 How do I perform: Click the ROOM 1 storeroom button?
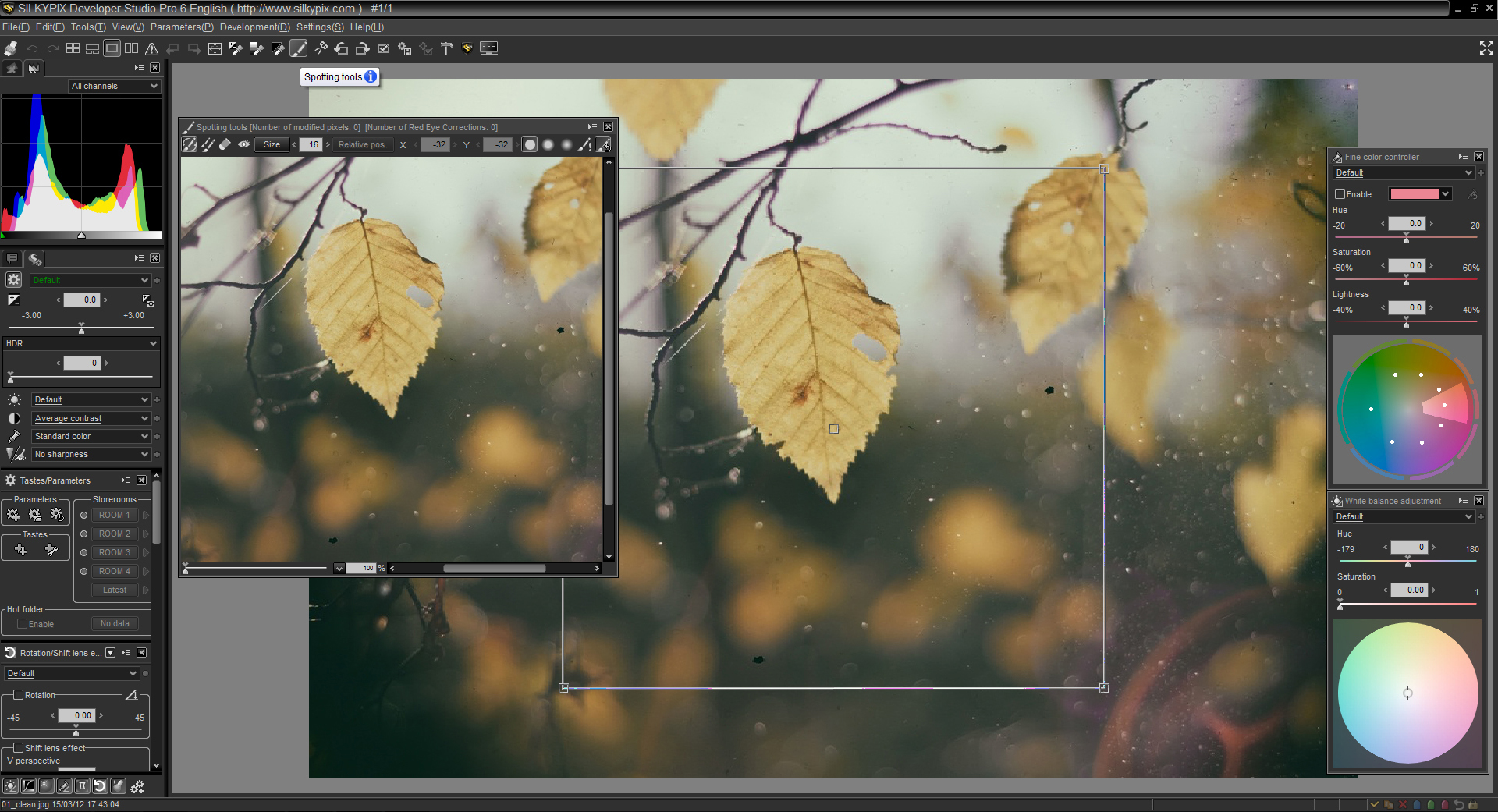click(x=114, y=515)
